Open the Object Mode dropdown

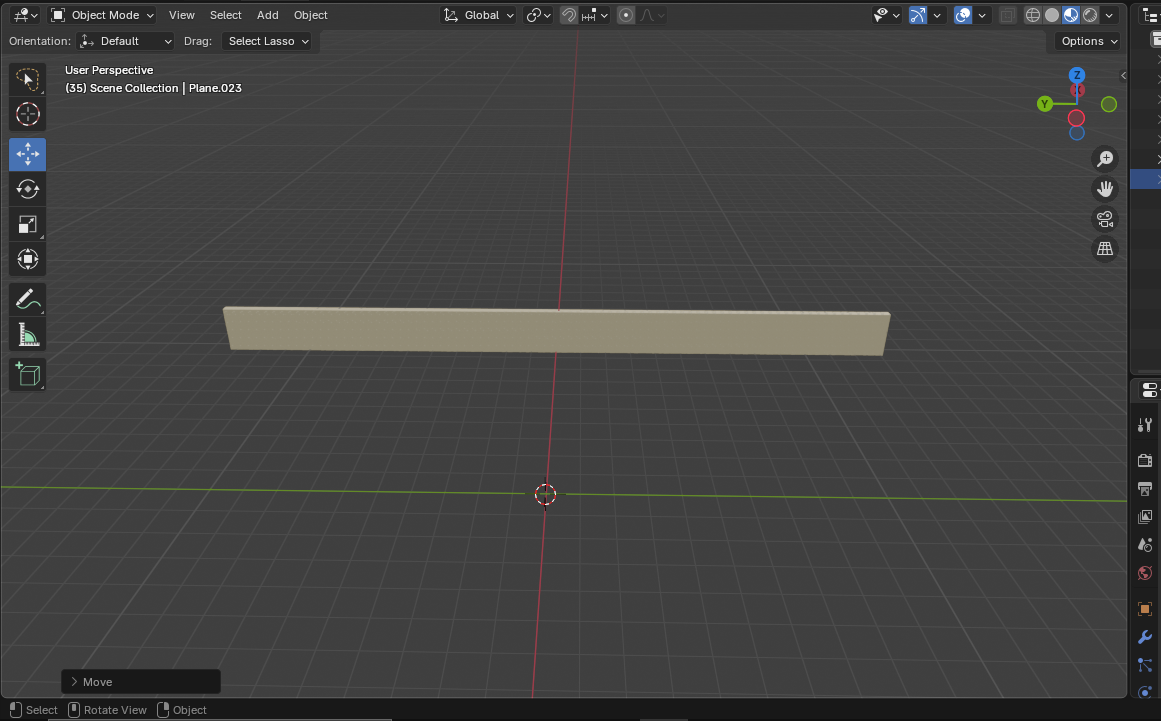tap(102, 15)
